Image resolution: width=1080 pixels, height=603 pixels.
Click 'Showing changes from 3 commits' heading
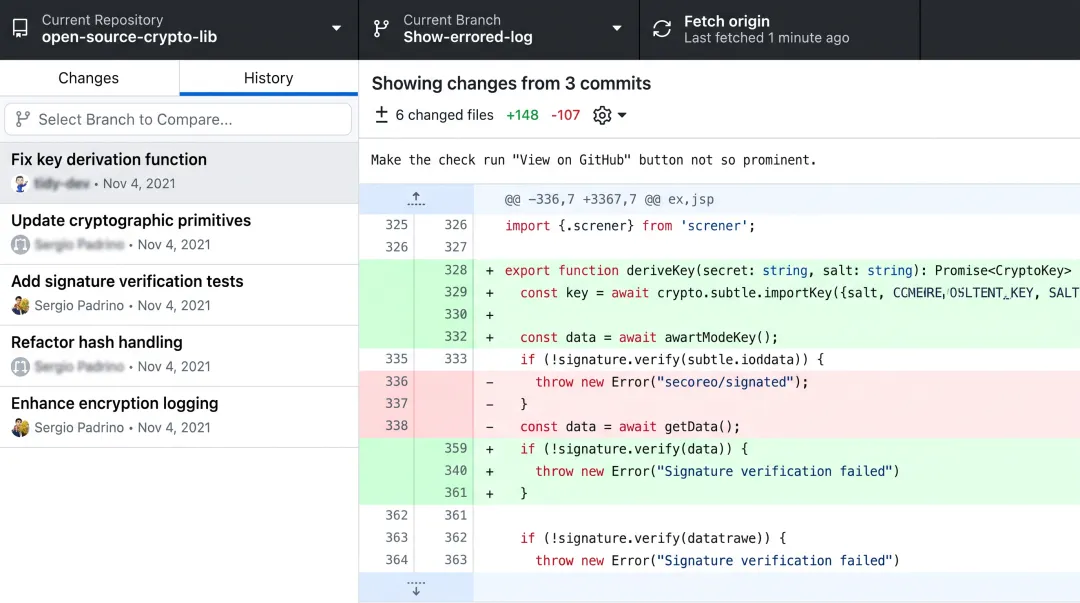511,83
